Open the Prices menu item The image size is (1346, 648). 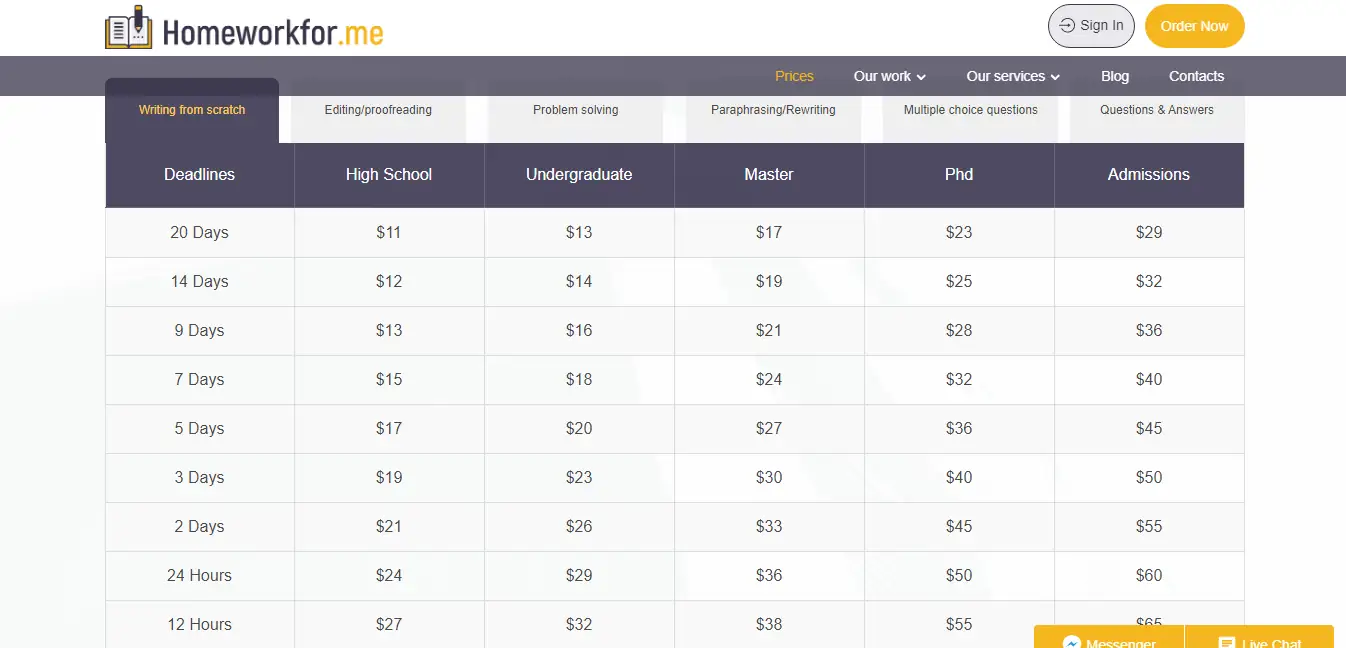point(794,76)
